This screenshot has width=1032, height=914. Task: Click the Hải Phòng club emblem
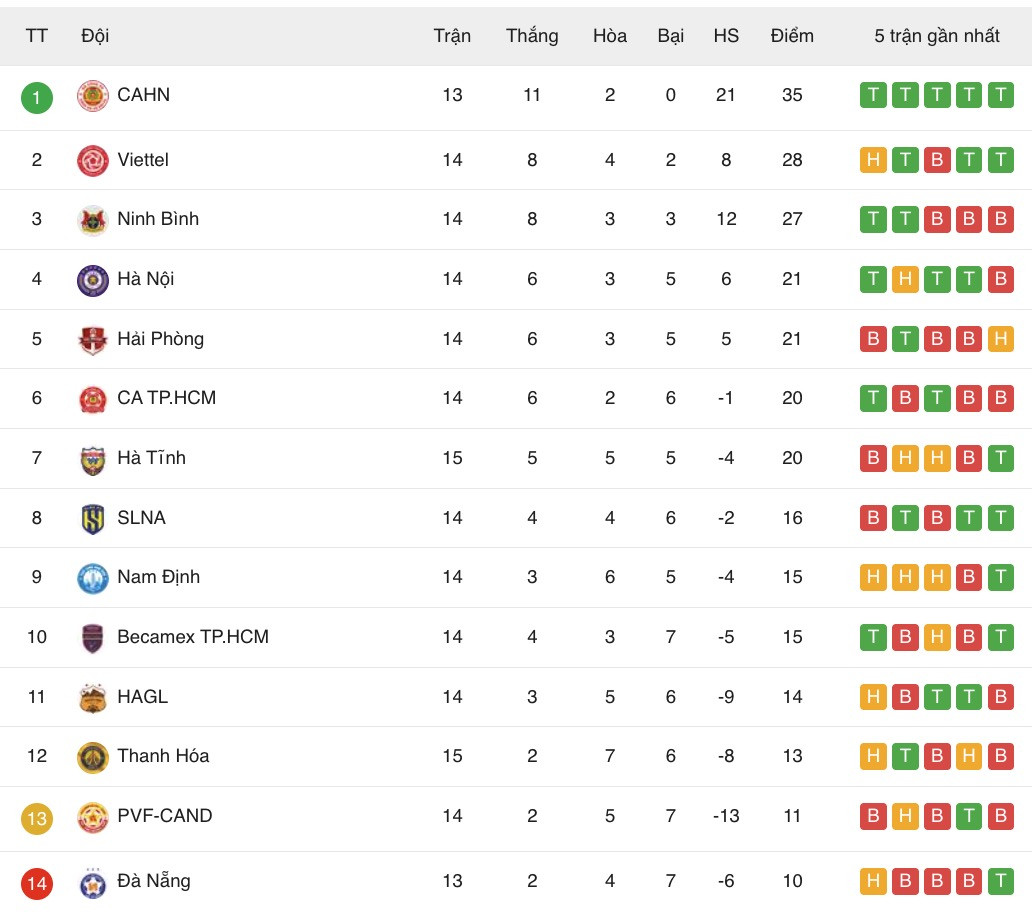[x=93, y=340]
